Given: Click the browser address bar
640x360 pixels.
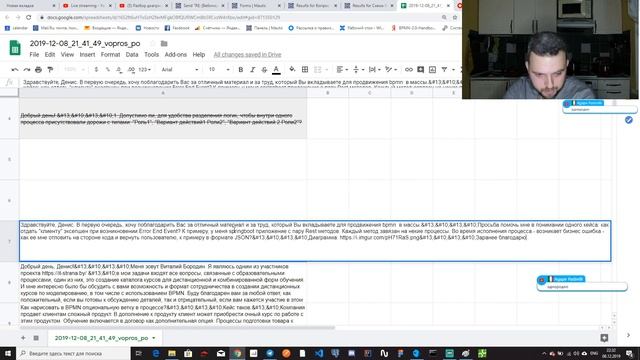Looking at the screenshot, I should coord(241,18).
